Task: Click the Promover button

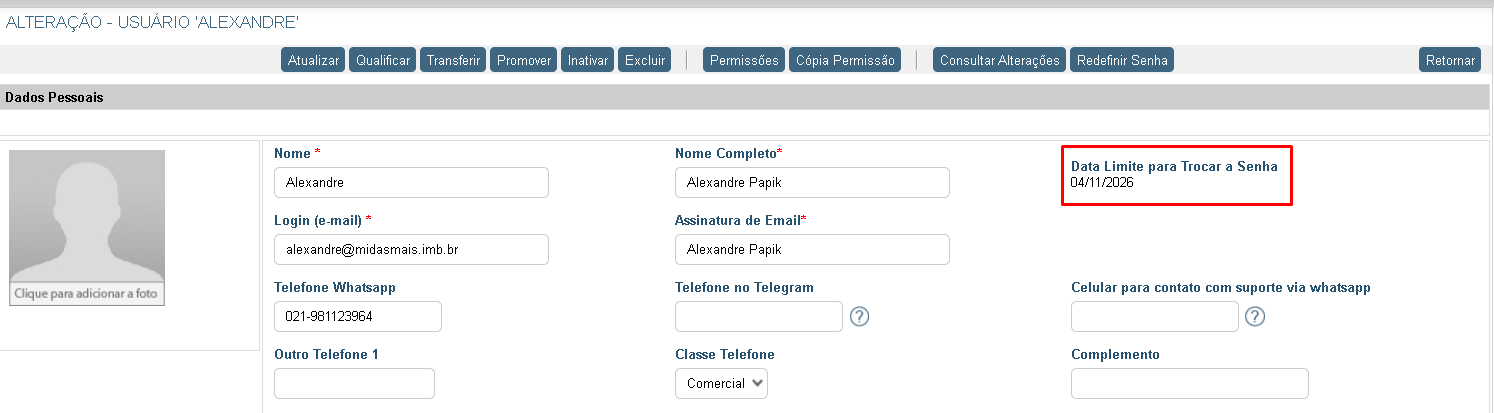Action: click(524, 60)
